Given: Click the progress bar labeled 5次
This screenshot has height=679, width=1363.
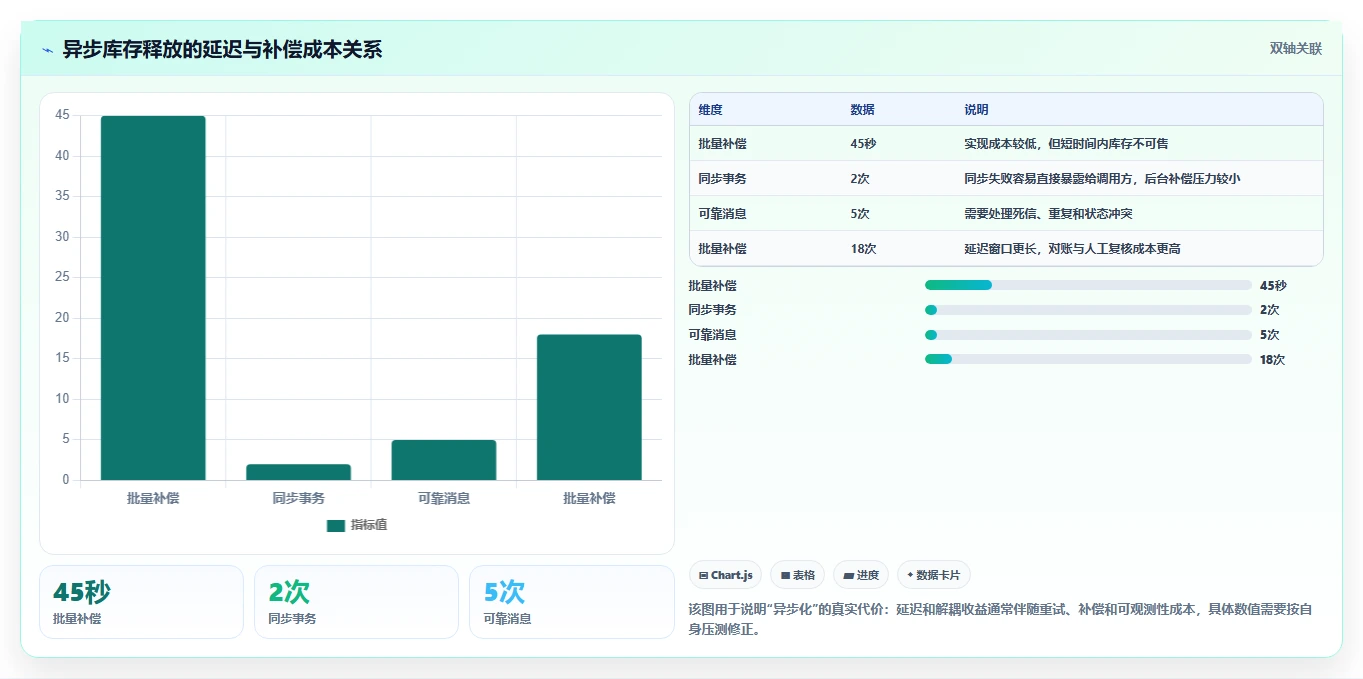Looking at the screenshot, I should point(1088,335).
